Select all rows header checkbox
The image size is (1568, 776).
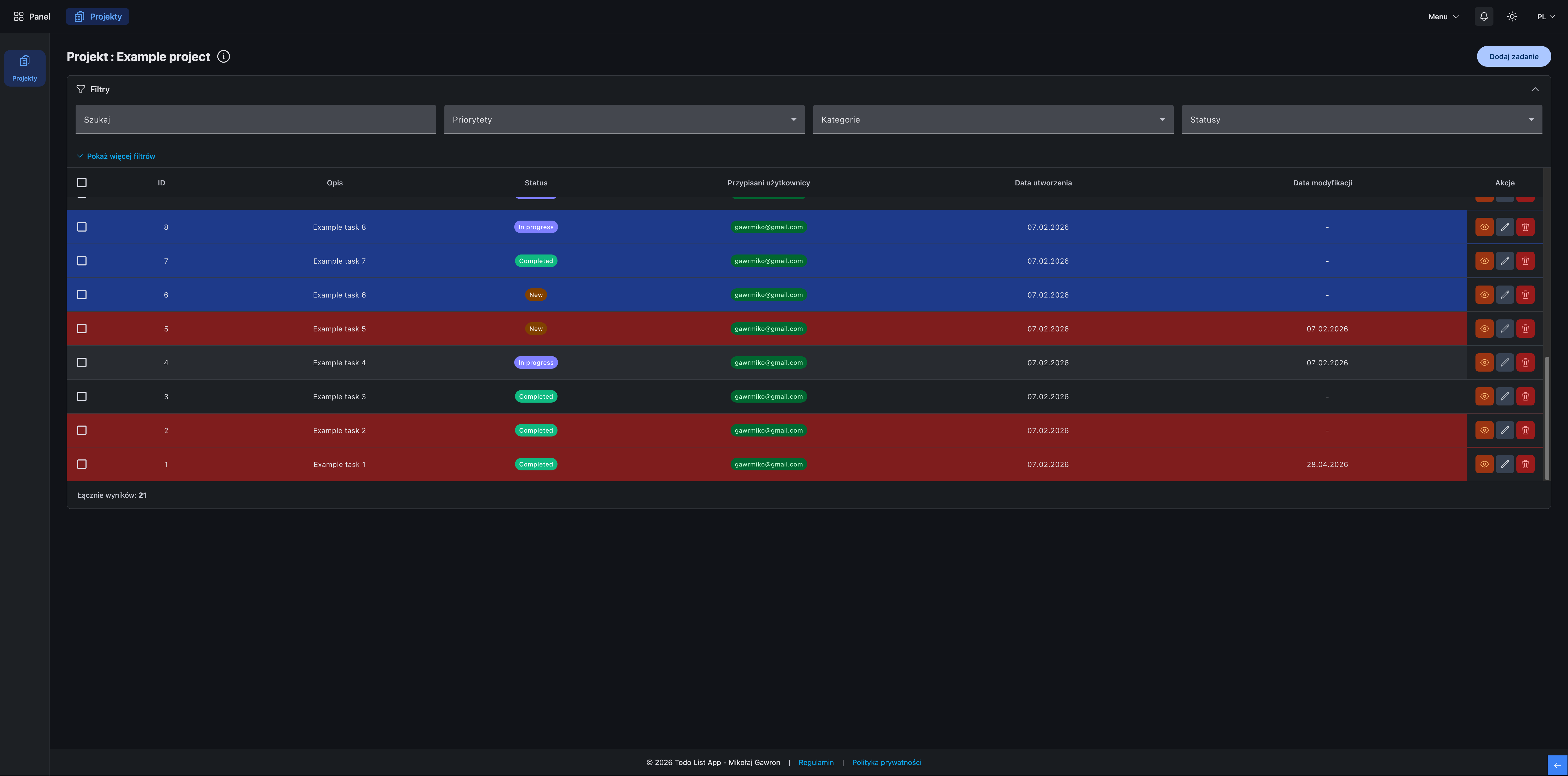tap(82, 183)
